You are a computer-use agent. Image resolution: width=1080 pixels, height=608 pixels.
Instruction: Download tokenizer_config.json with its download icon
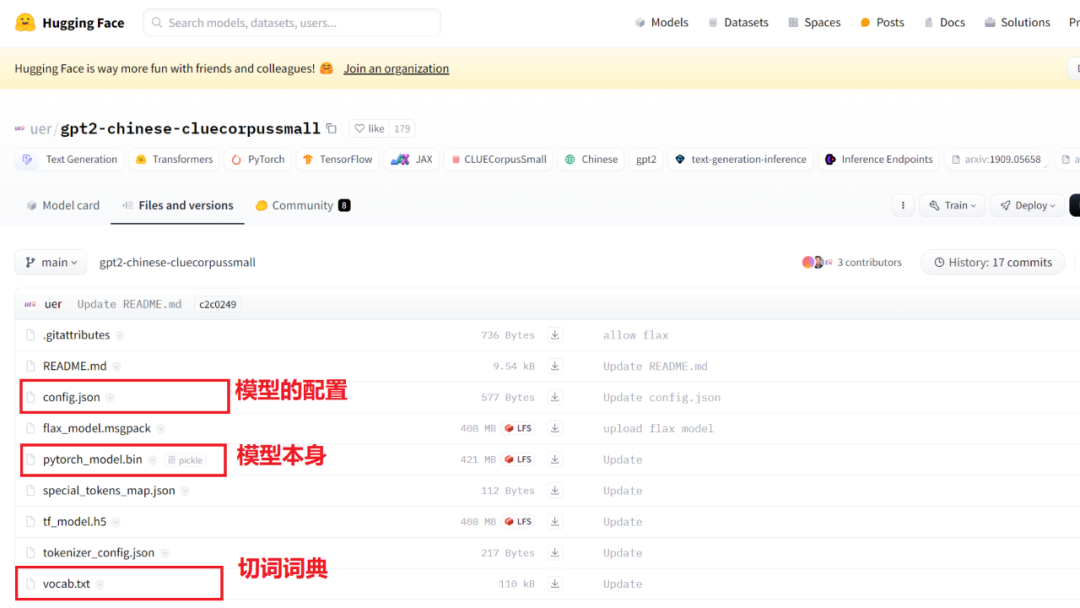pos(554,552)
